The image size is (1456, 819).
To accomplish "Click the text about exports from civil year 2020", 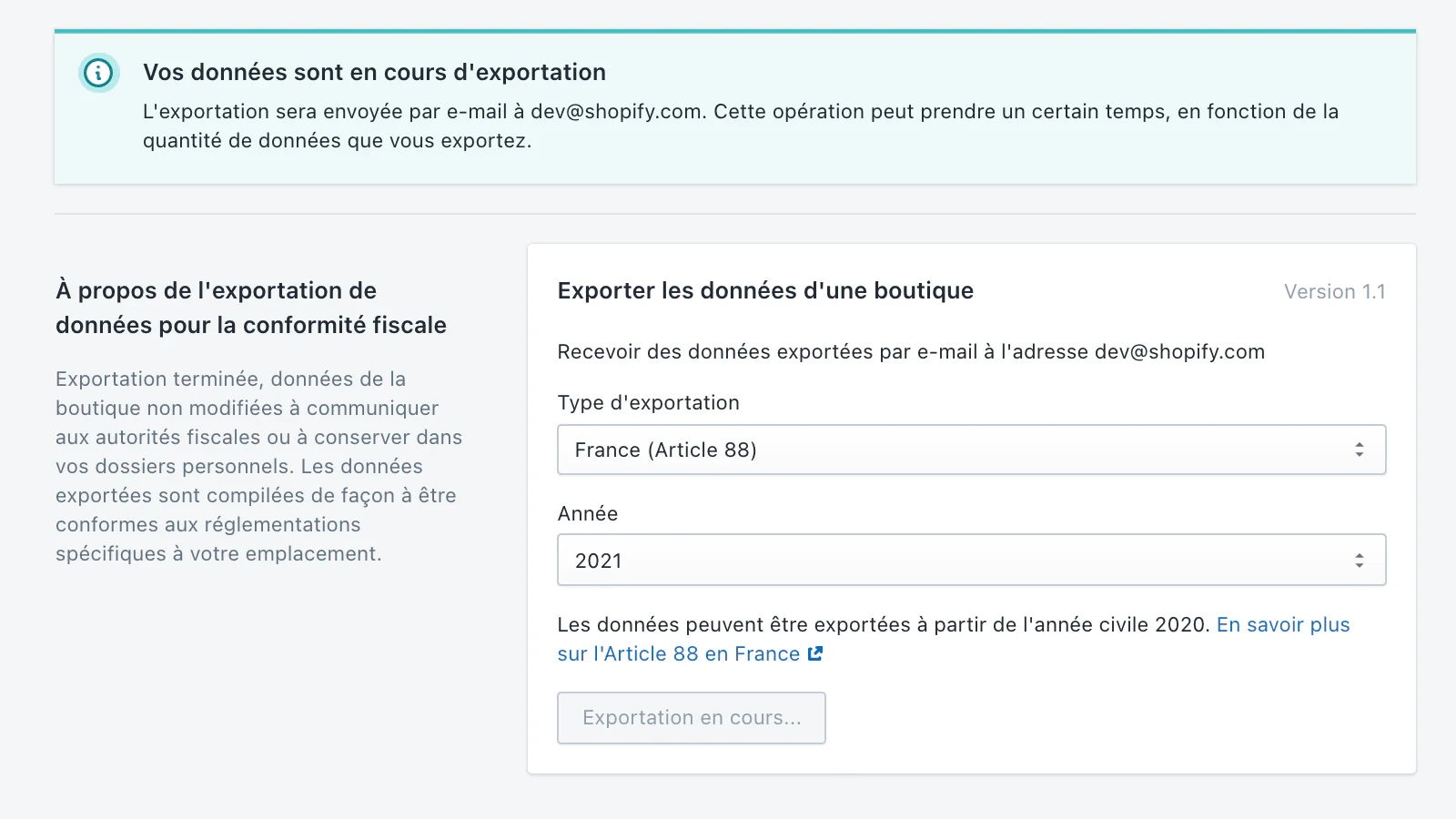I will point(883,624).
